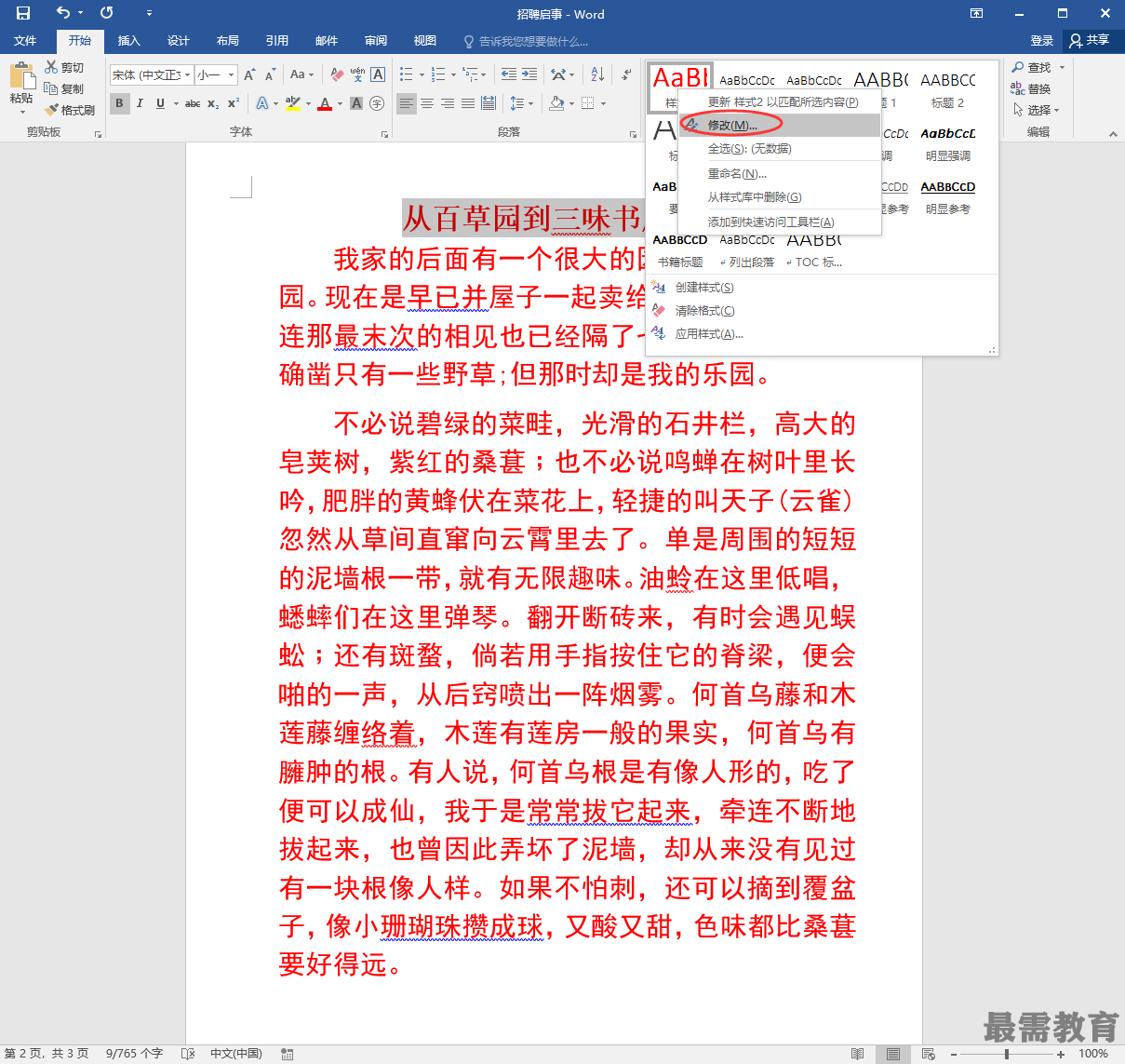Open the 审阅 ribbon tab

376,41
